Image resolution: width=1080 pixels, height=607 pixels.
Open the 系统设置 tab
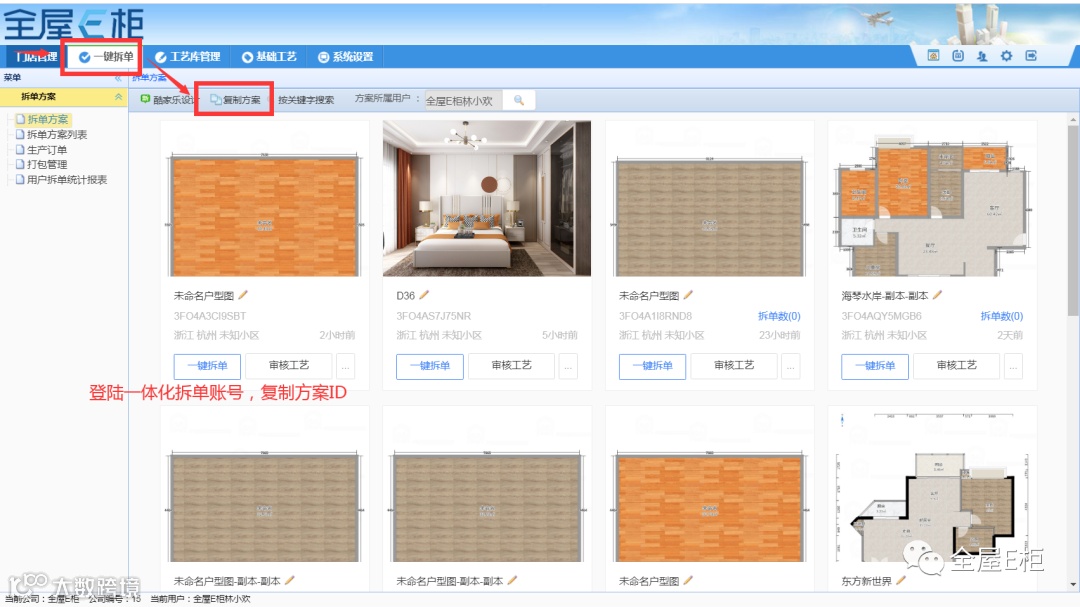coord(345,56)
